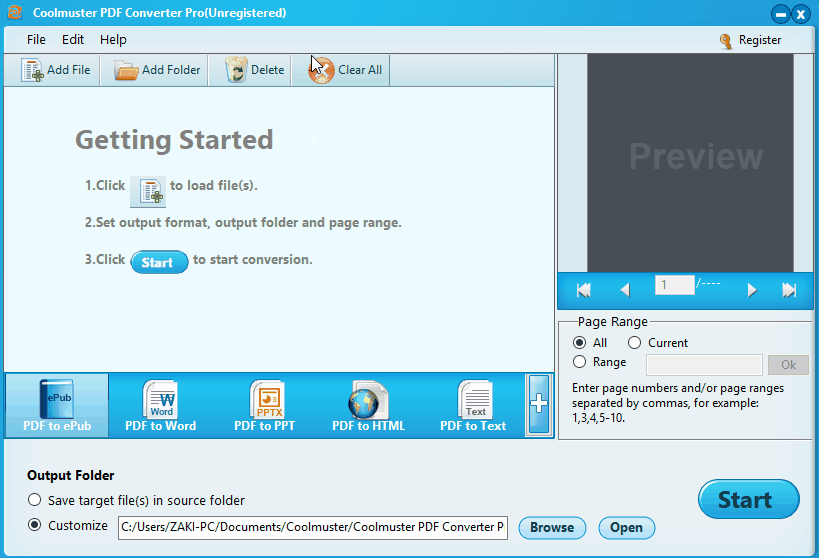Go to first preview page
The height and width of the screenshot is (558, 819).
[583, 290]
